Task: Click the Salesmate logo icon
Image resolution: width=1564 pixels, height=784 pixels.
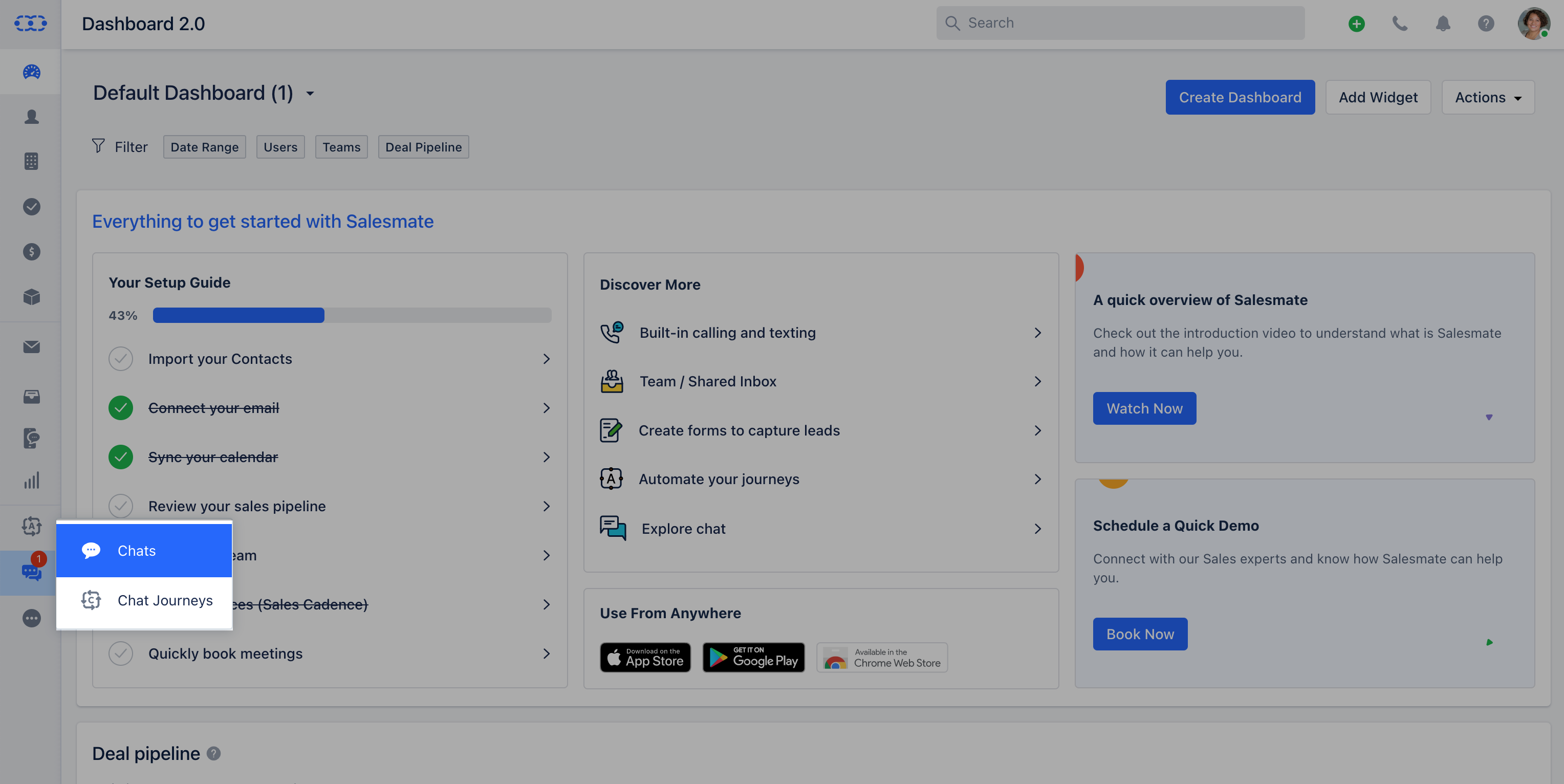Action: [x=30, y=24]
